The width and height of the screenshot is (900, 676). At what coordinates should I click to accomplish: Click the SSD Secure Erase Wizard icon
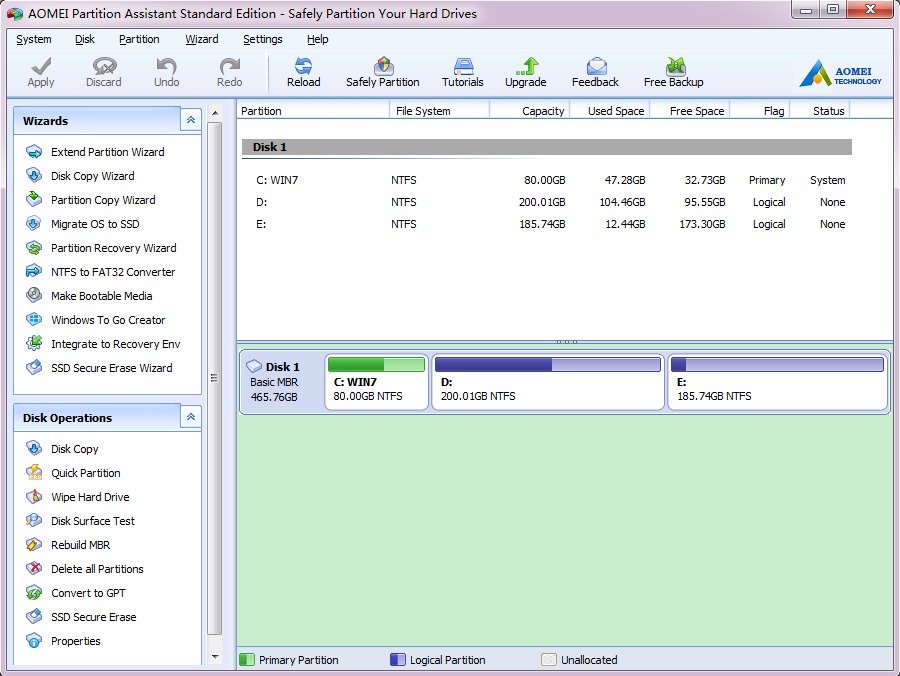point(34,367)
